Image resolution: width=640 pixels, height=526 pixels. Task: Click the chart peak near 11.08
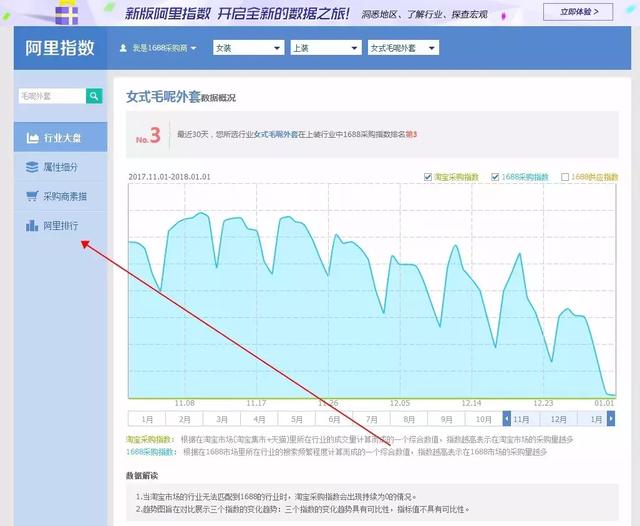(200, 213)
